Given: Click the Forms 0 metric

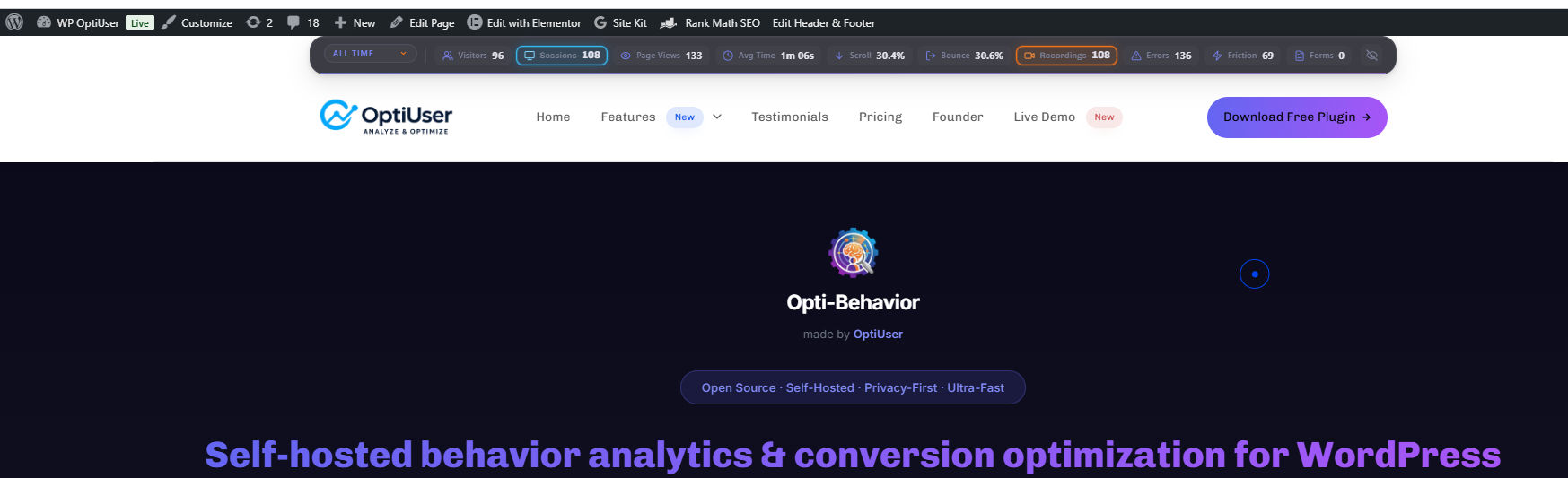Looking at the screenshot, I should [1319, 56].
